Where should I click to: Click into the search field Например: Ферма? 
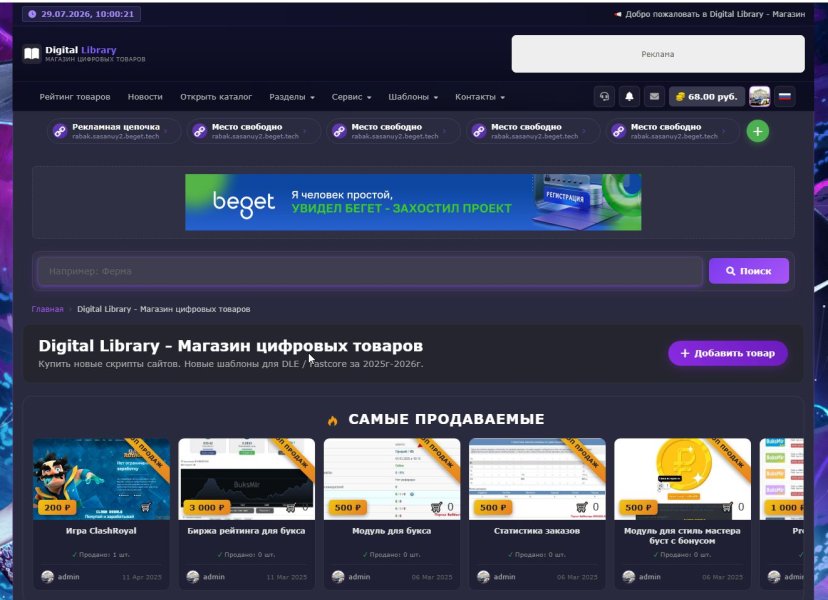(370, 271)
